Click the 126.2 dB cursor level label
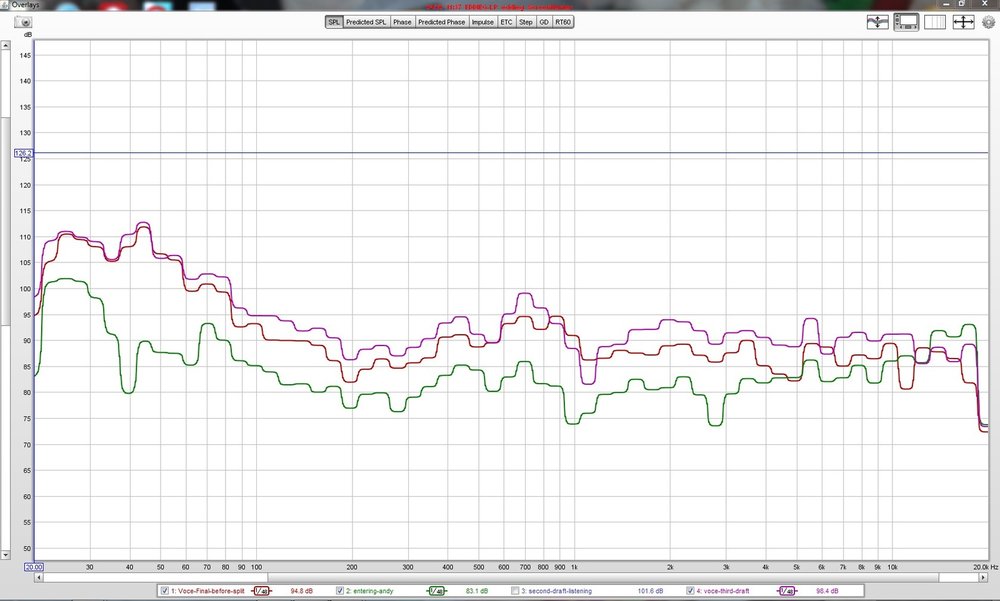 coord(23,153)
